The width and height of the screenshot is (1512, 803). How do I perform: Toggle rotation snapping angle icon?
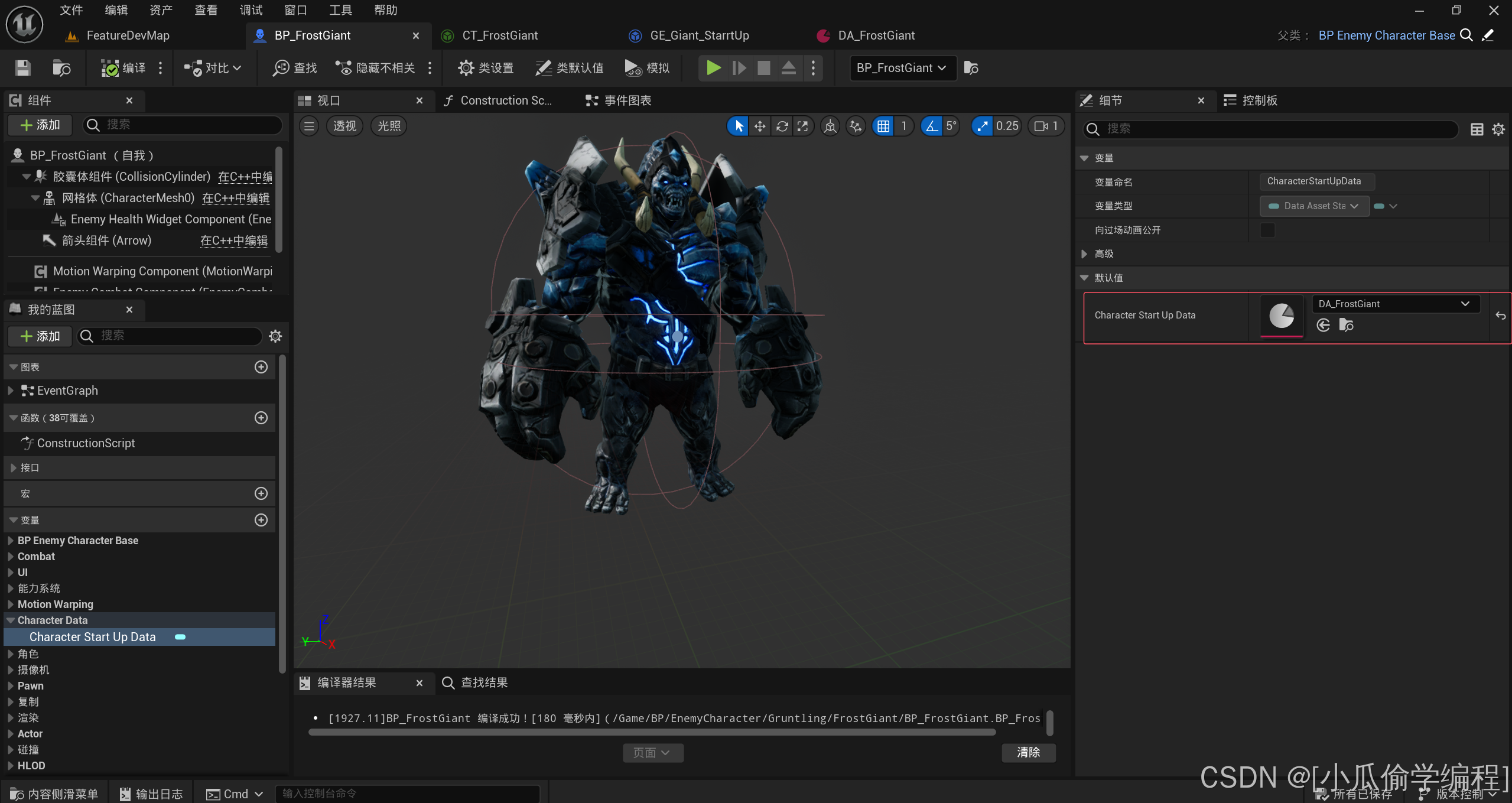click(932, 126)
